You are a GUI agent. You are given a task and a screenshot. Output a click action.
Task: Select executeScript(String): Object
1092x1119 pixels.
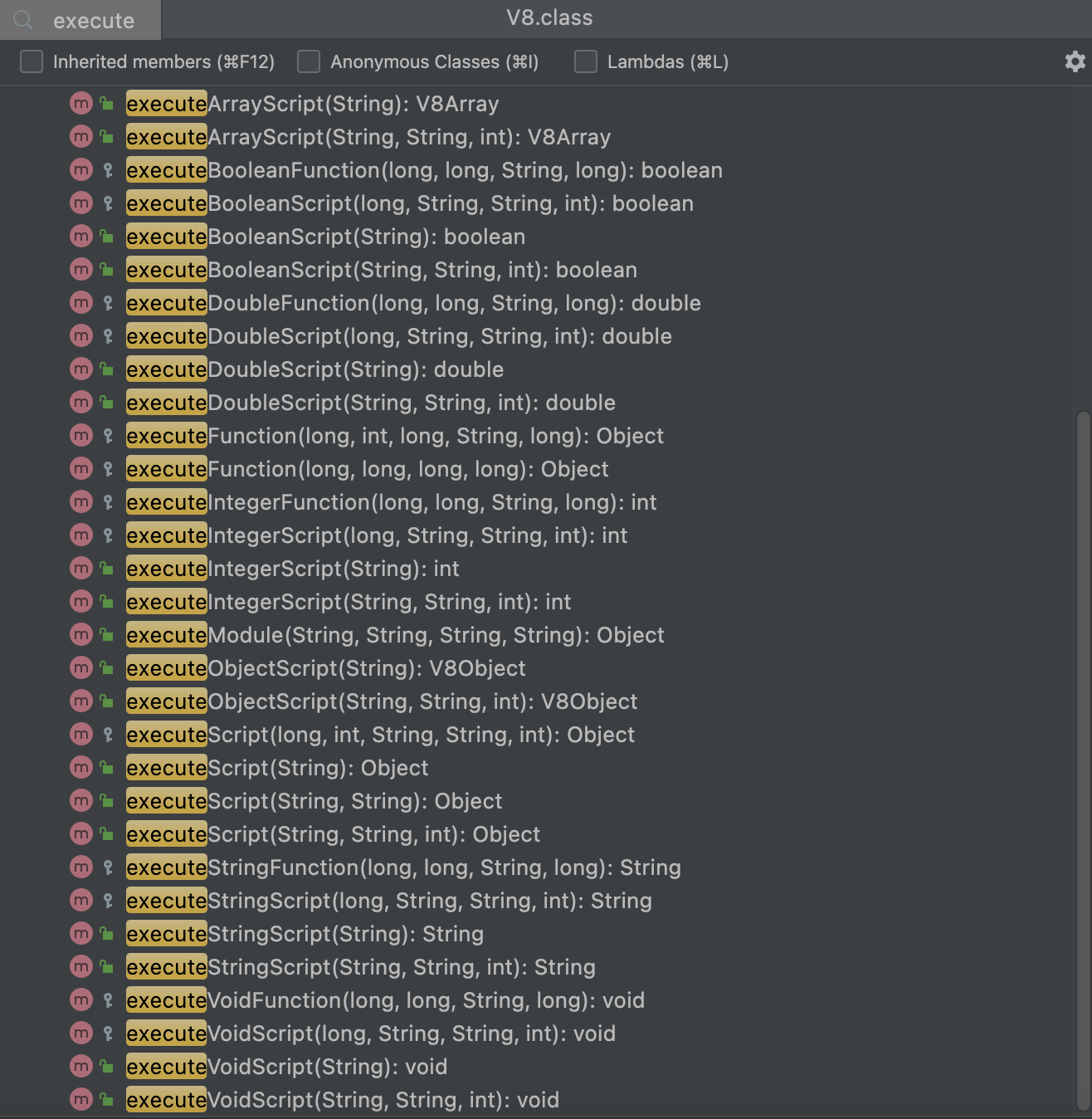click(277, 768)
